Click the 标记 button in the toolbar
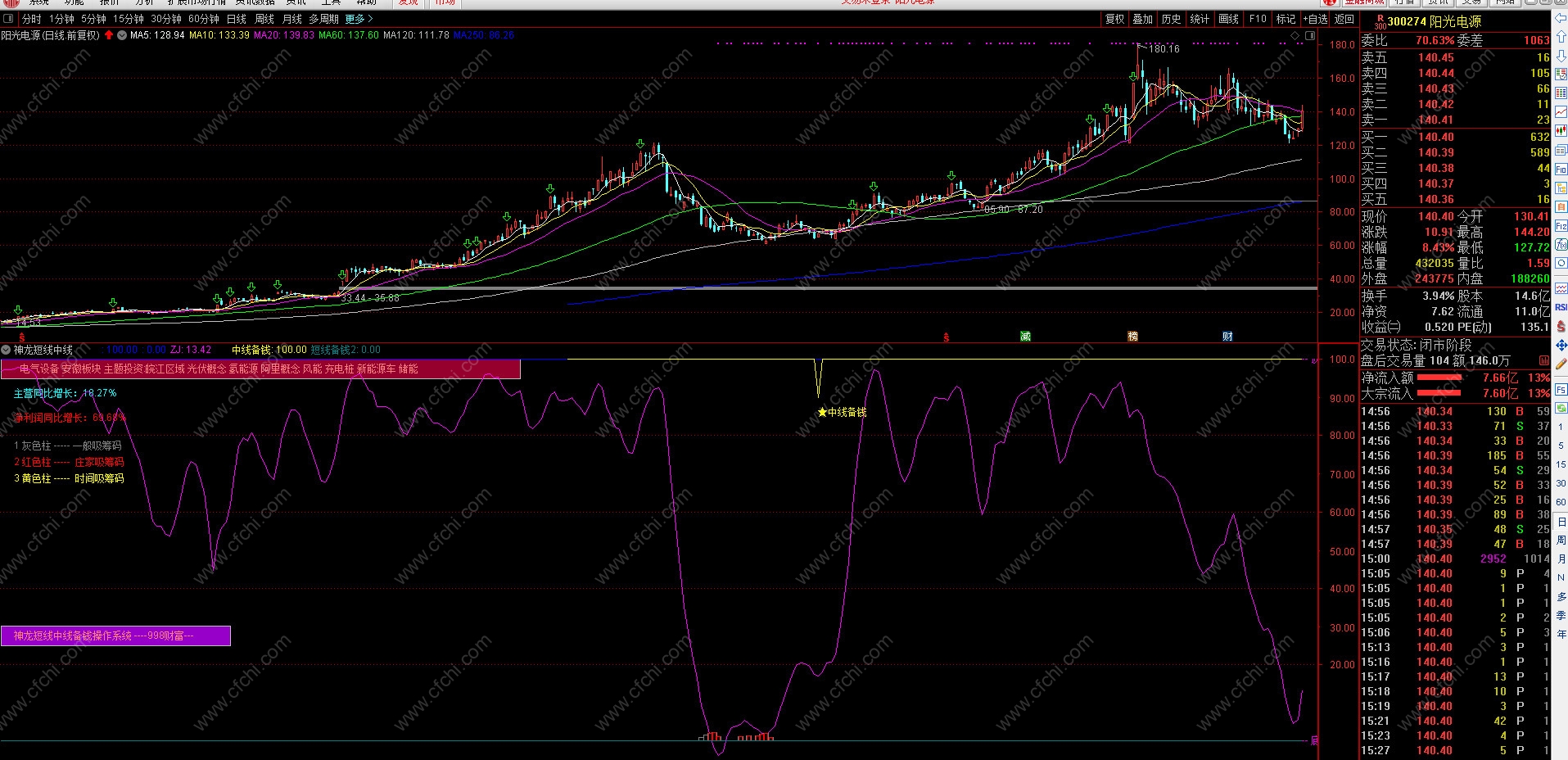 [x=1286, y=19]
